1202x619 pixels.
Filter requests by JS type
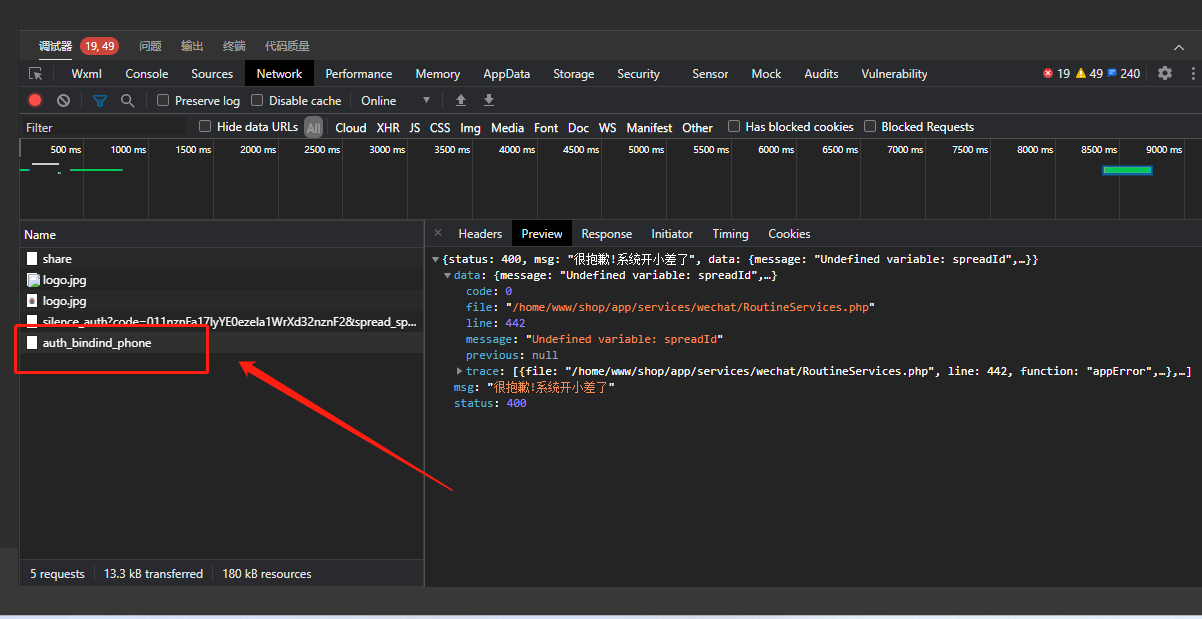pyautogui.click(x=415, y=127)
